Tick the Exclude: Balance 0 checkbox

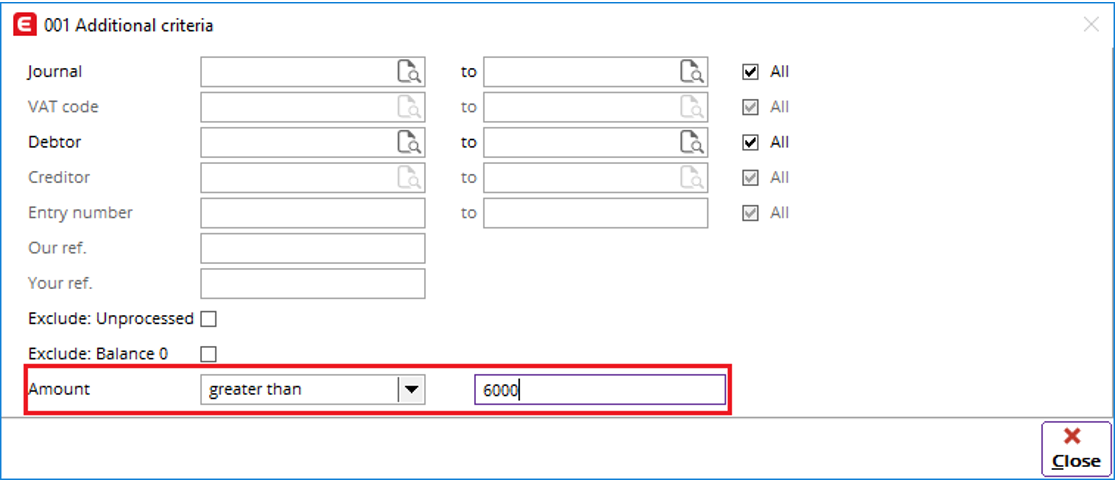tap(209, 354)
